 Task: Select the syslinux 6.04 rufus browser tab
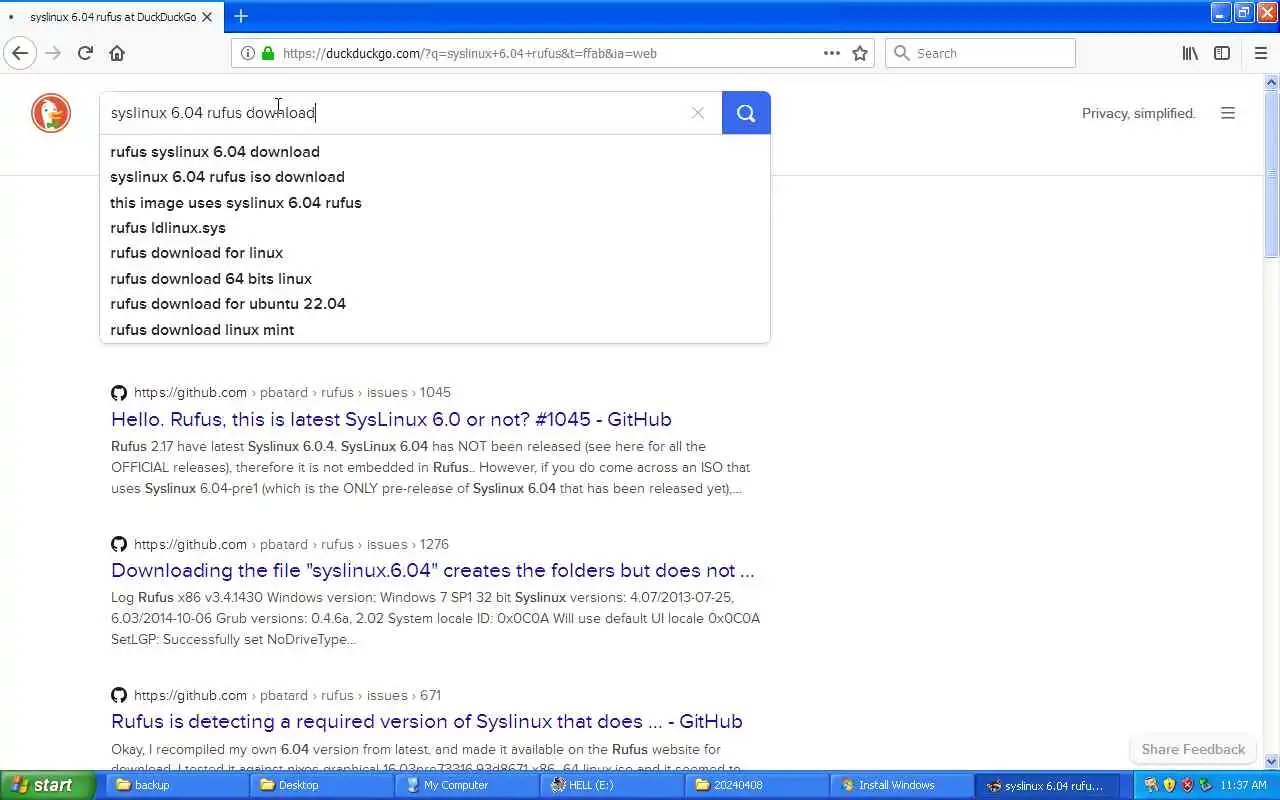(x=111, y=17)
